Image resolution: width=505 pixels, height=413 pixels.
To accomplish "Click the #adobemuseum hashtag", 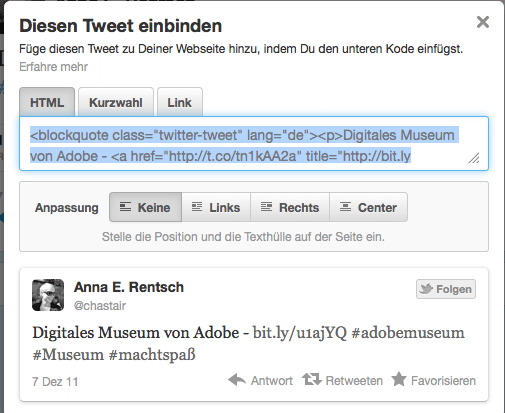I will [x=408, y=333].
